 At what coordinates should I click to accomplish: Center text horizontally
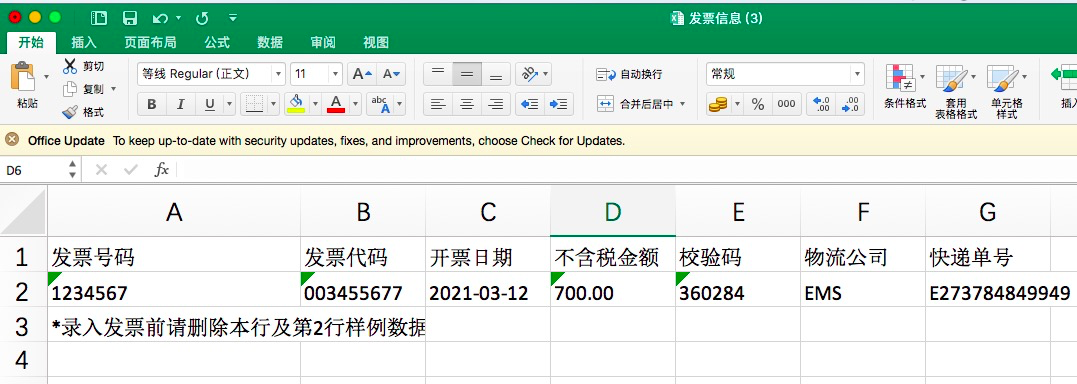[467, 104]
